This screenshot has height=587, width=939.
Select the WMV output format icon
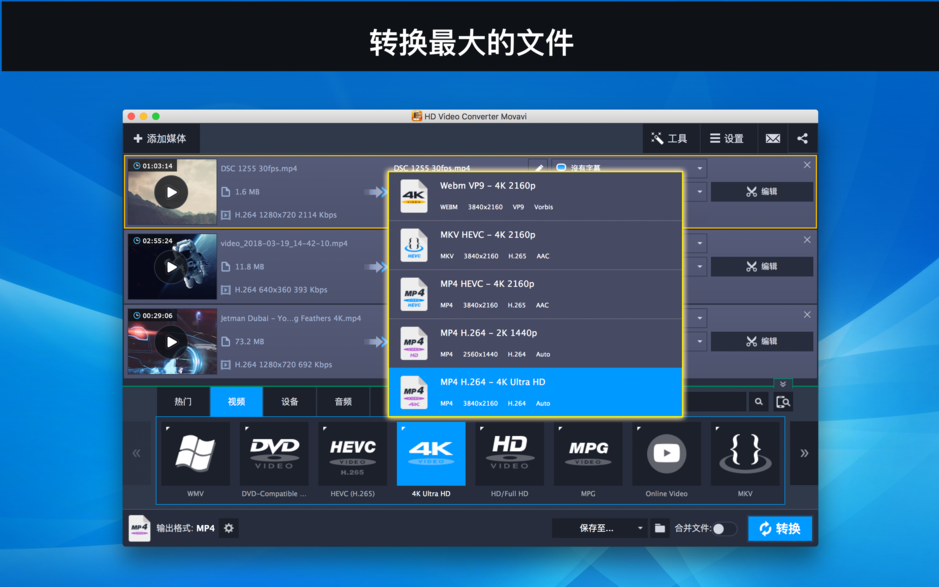[195, 453]
